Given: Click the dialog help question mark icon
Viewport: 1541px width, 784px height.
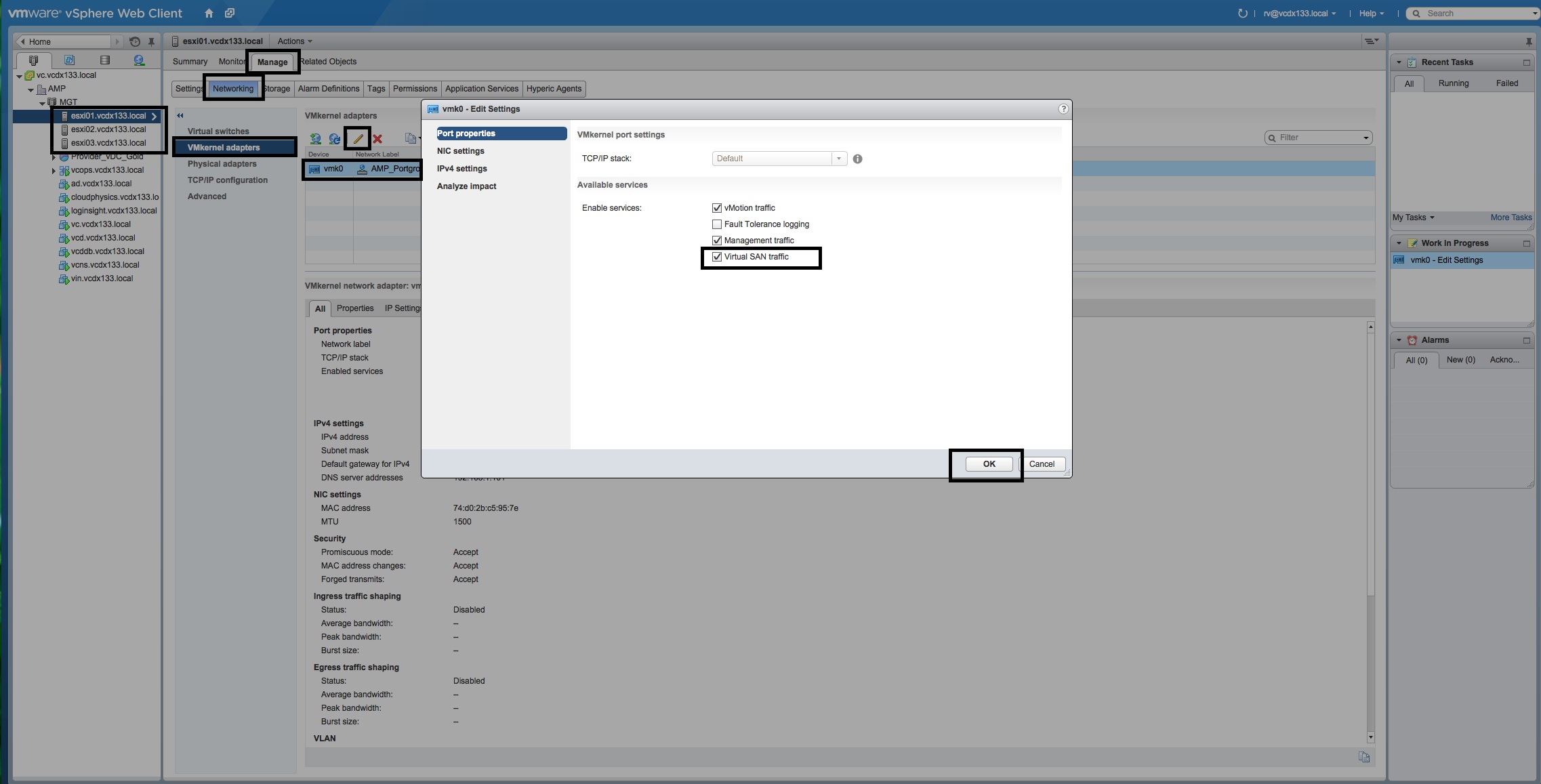Looking at the screenshot, I should [1063, 108].
